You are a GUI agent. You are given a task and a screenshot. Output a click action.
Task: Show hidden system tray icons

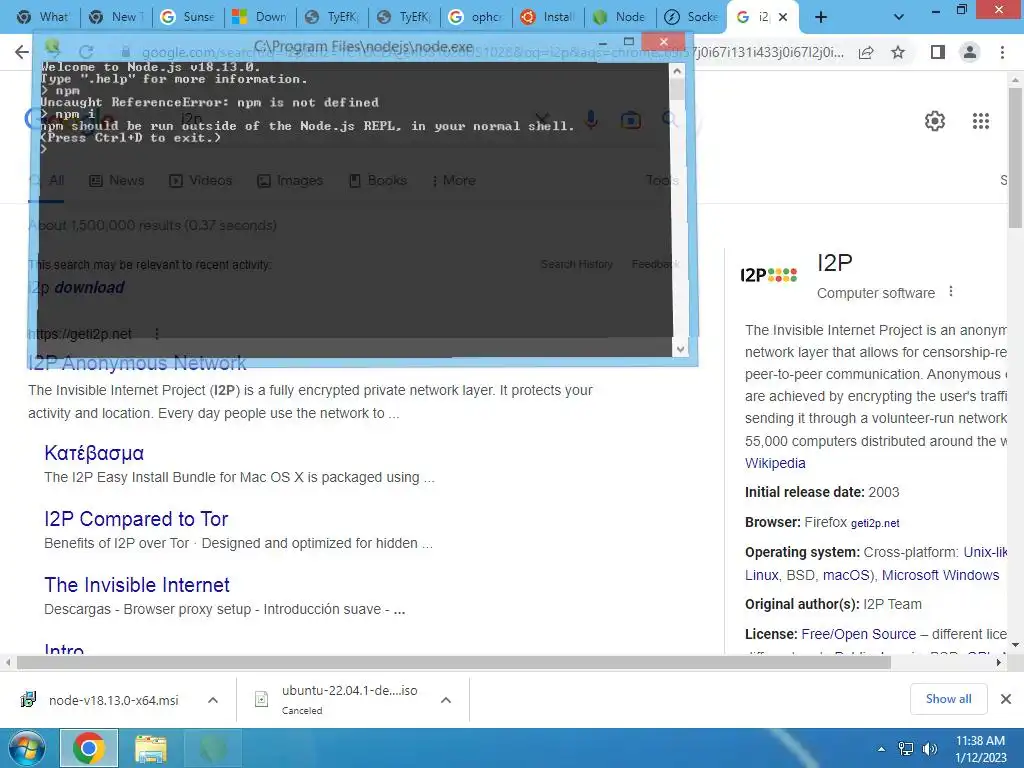point(882,749)
